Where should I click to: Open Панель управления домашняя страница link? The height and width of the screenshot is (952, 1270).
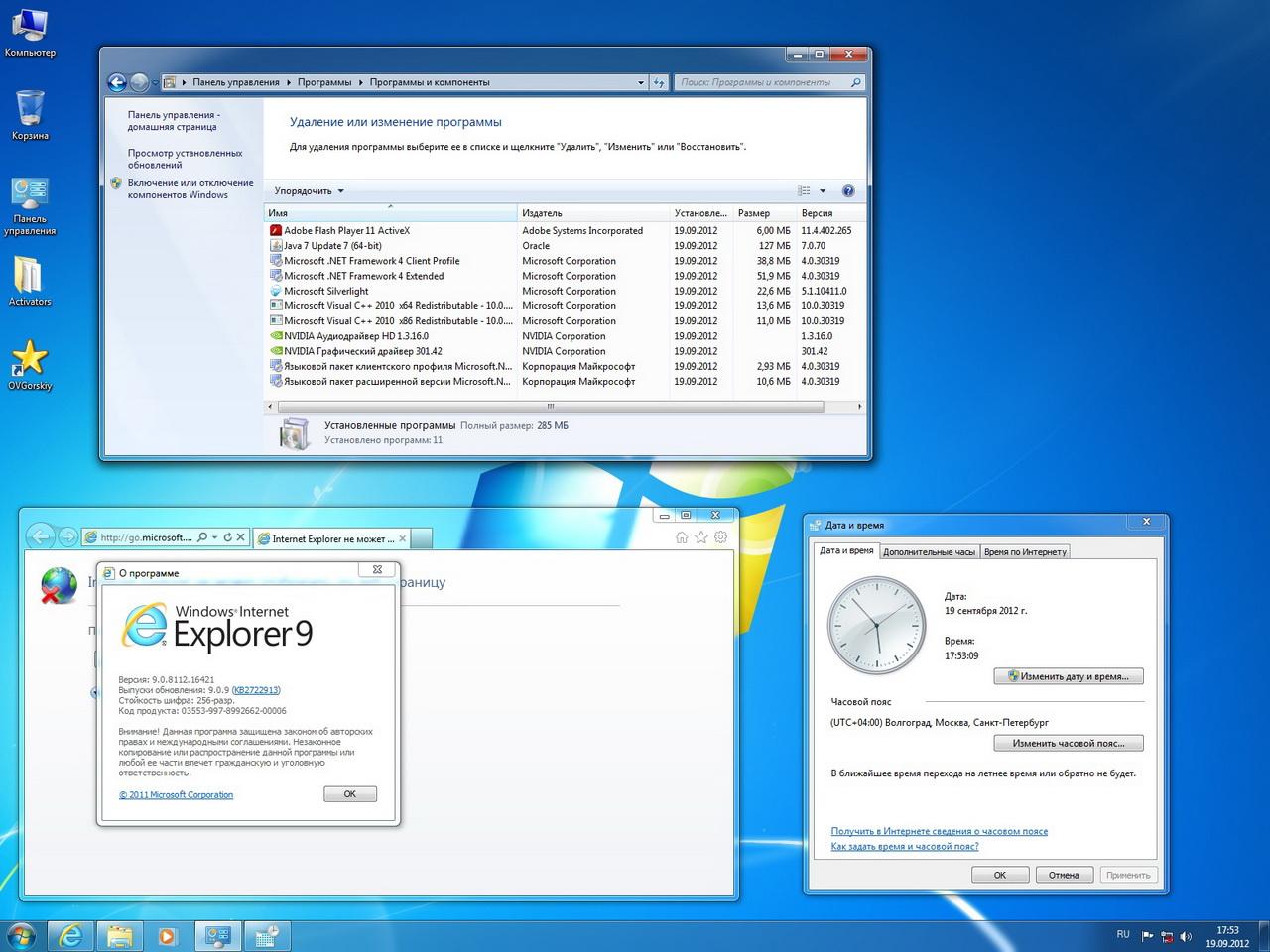[x=174, y=121]
